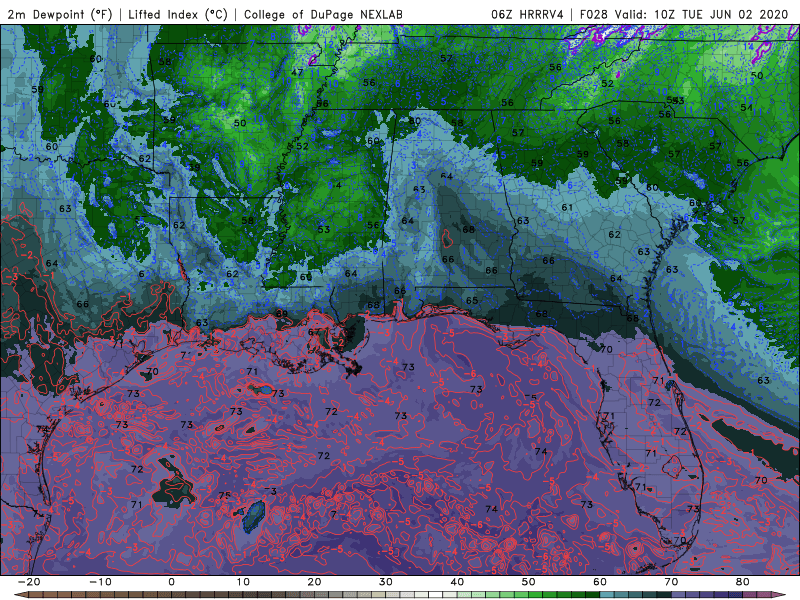This screenshot has height=600, width=800.
Task: Click the '2m Dewpoint (°F)' title text
Action: point(60,14)
